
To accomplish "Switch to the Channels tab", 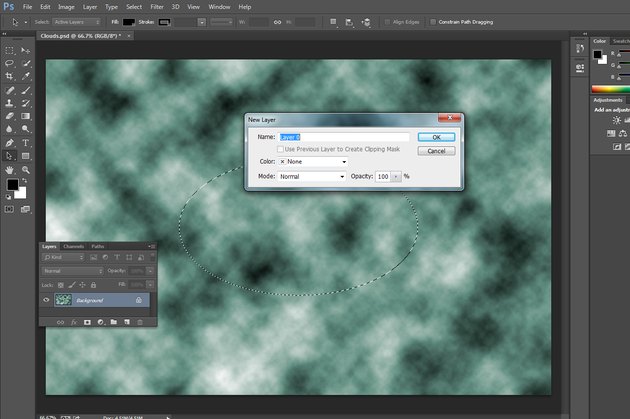I will (74, 246).
